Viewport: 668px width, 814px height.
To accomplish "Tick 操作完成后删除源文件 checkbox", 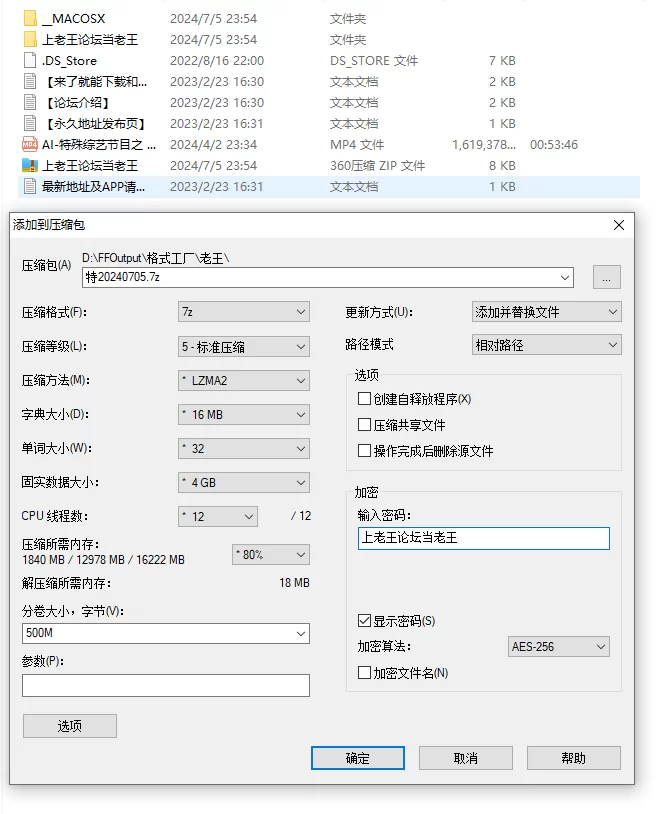I will (364, 451).
